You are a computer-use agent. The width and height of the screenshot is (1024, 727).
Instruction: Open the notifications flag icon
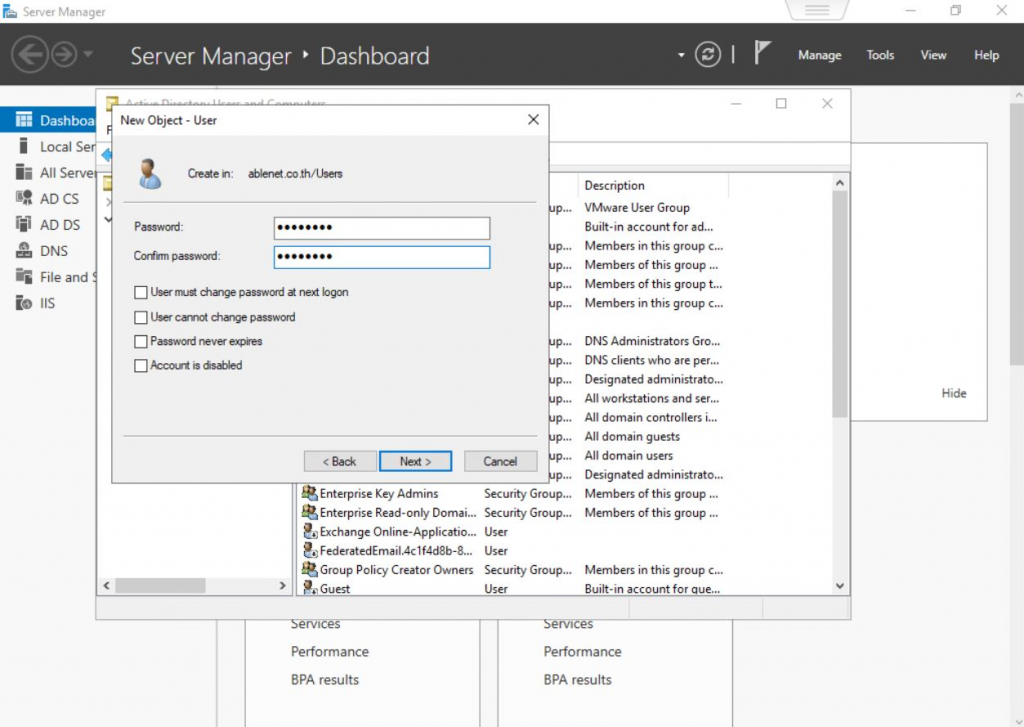coord(762,54)
